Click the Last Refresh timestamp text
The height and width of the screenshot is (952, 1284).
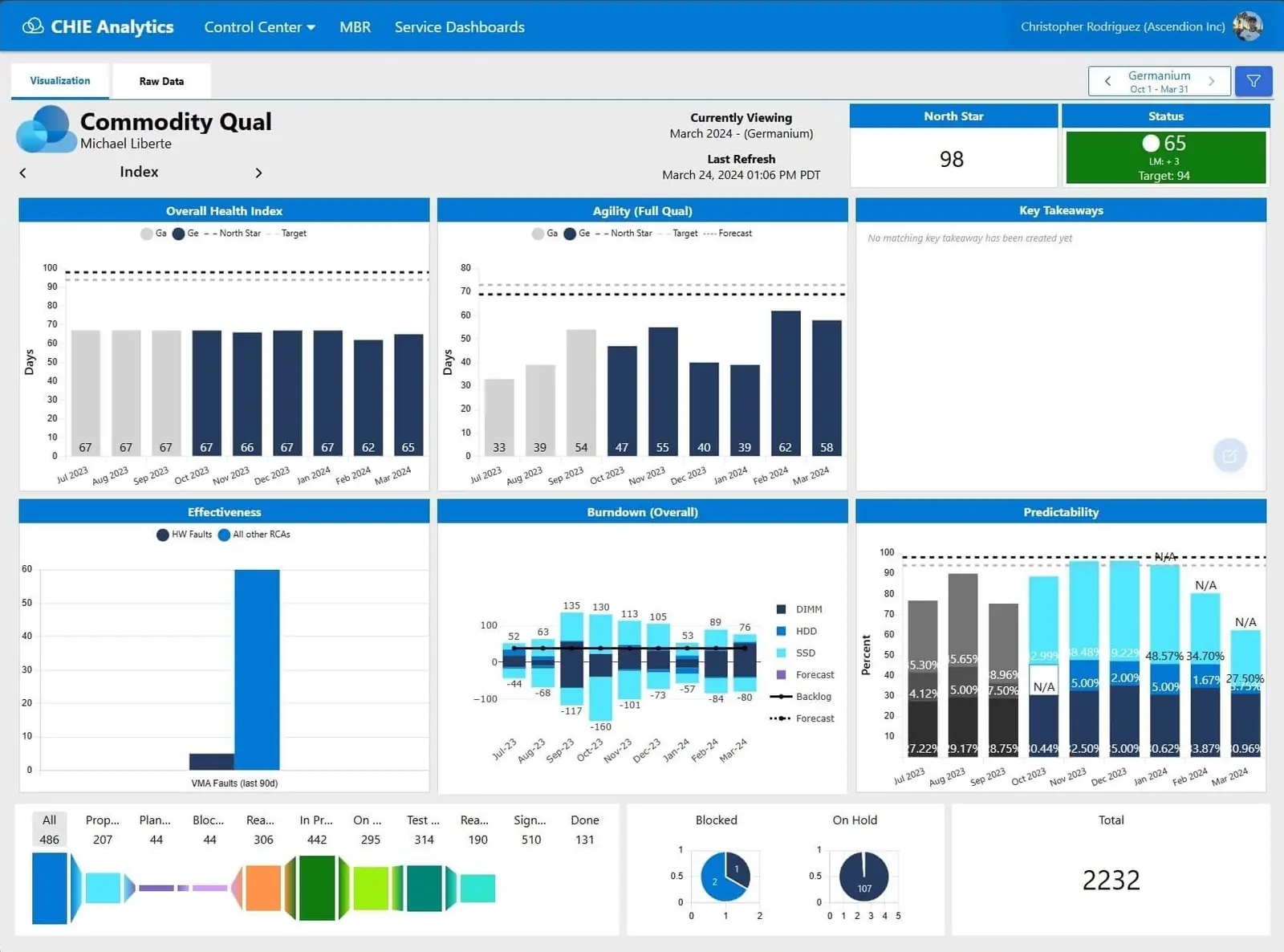742,175
